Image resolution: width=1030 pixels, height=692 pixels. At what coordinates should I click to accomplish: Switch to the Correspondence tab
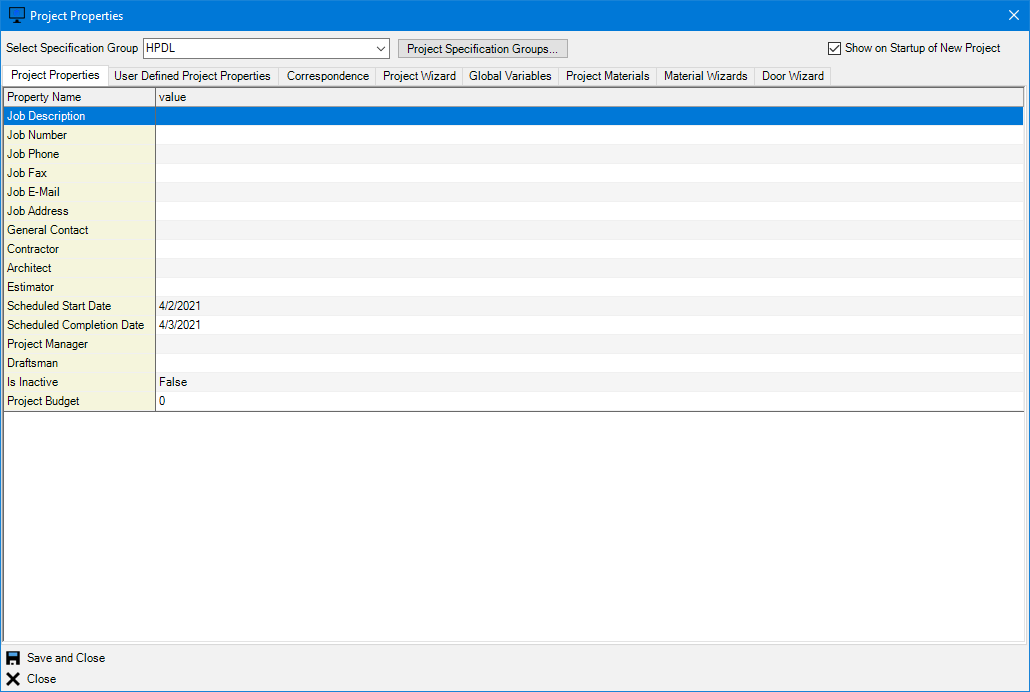click(x=327, y=76)
